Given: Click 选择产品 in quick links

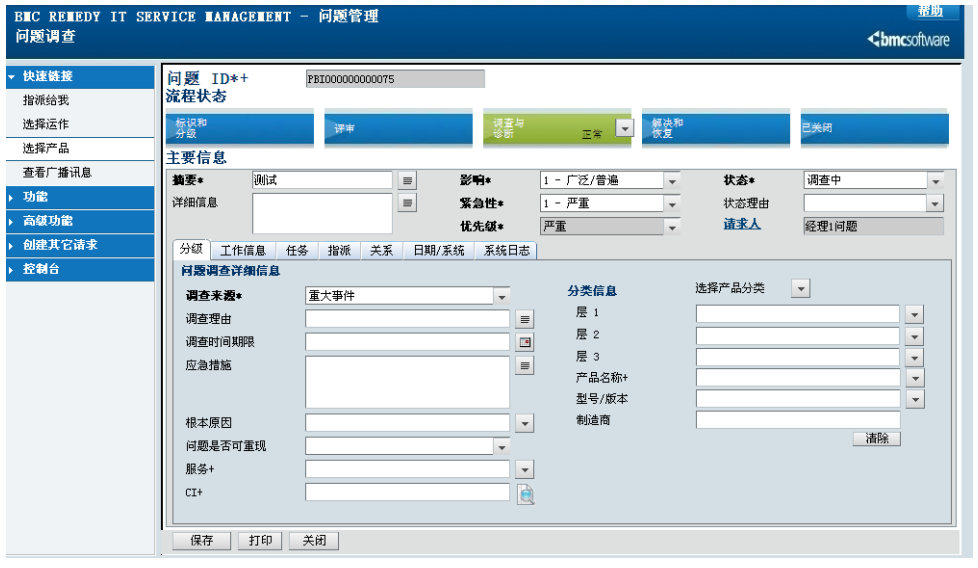Looking at the screenshot, I should 46,149.
